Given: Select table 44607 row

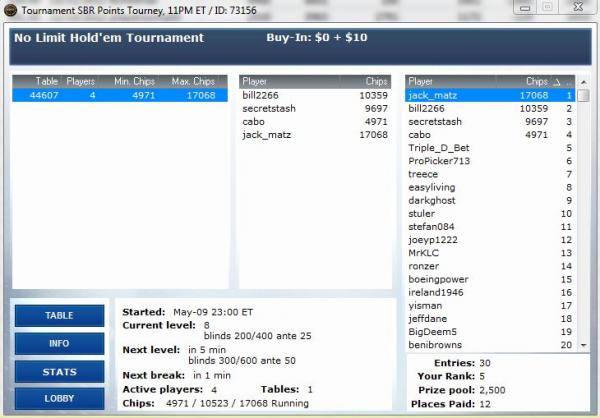Looking at the screenshot, I should tap(120, 95).
